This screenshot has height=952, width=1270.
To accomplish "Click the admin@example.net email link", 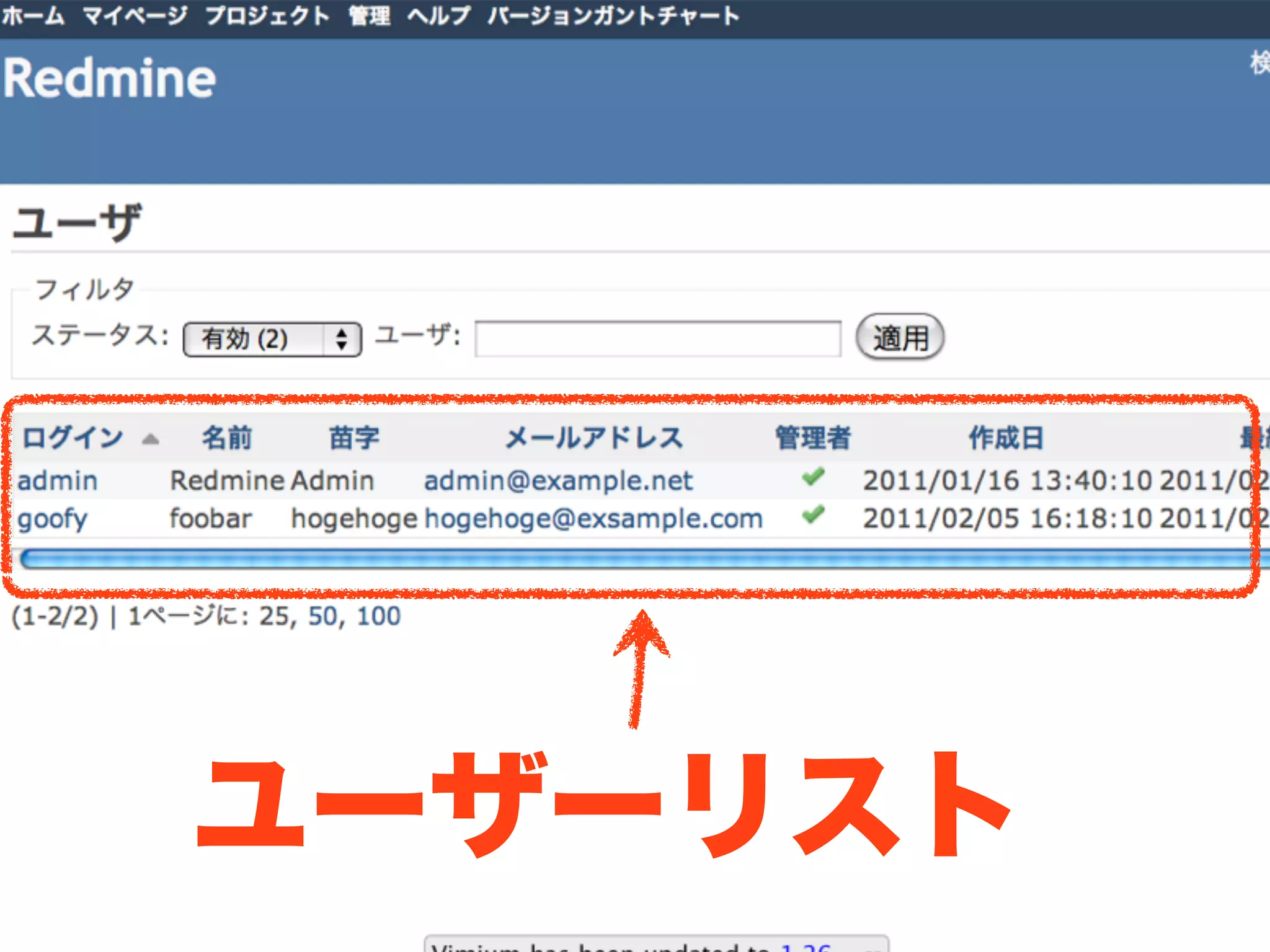I will [x=558, y=481].
